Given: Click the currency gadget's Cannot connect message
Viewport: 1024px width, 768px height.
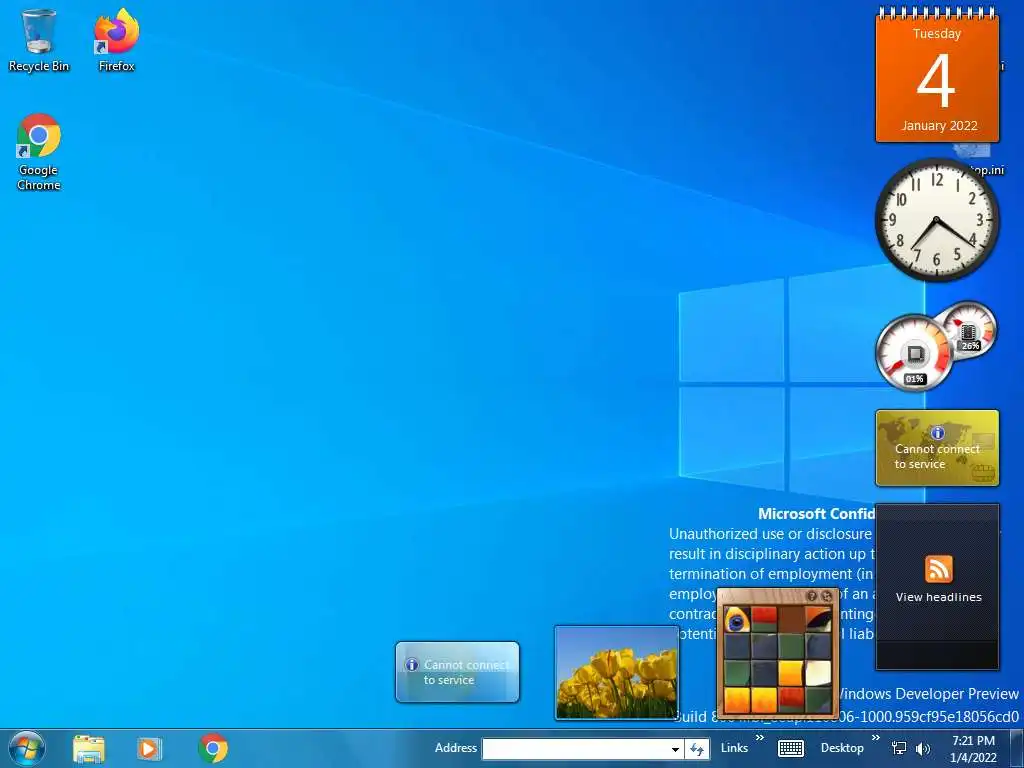Looking at the screenshot, I should [x=937, y=456].
